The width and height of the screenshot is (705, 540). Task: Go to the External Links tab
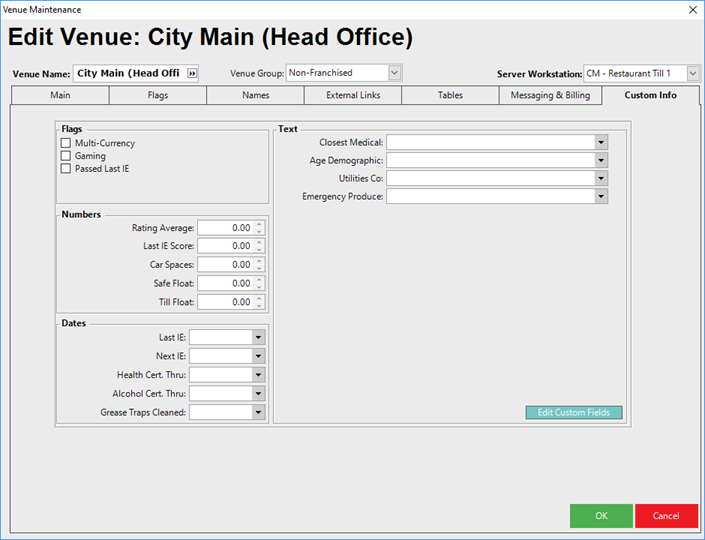pos(353,95)
